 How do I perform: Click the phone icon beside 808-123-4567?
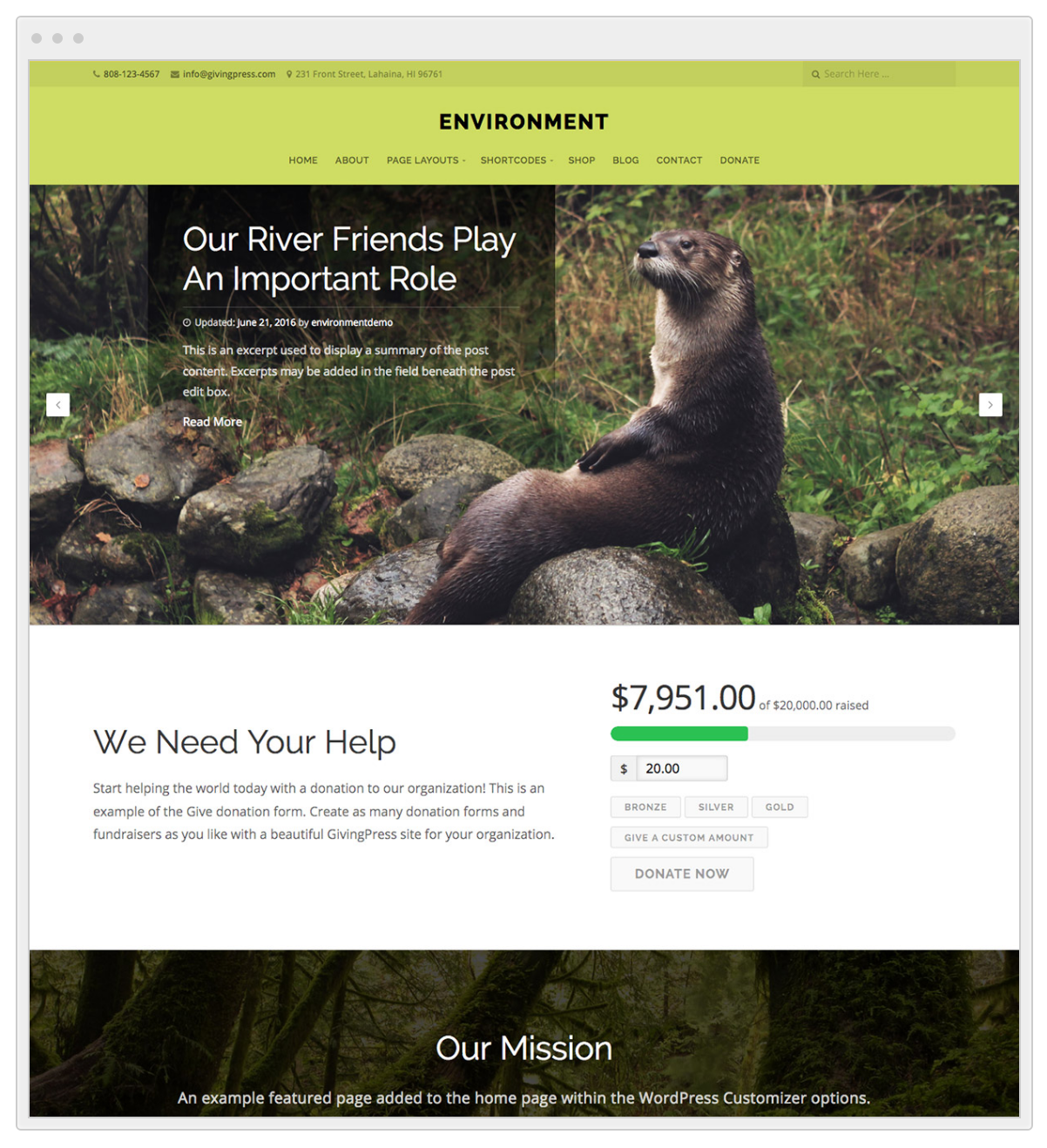pos(97,74)
